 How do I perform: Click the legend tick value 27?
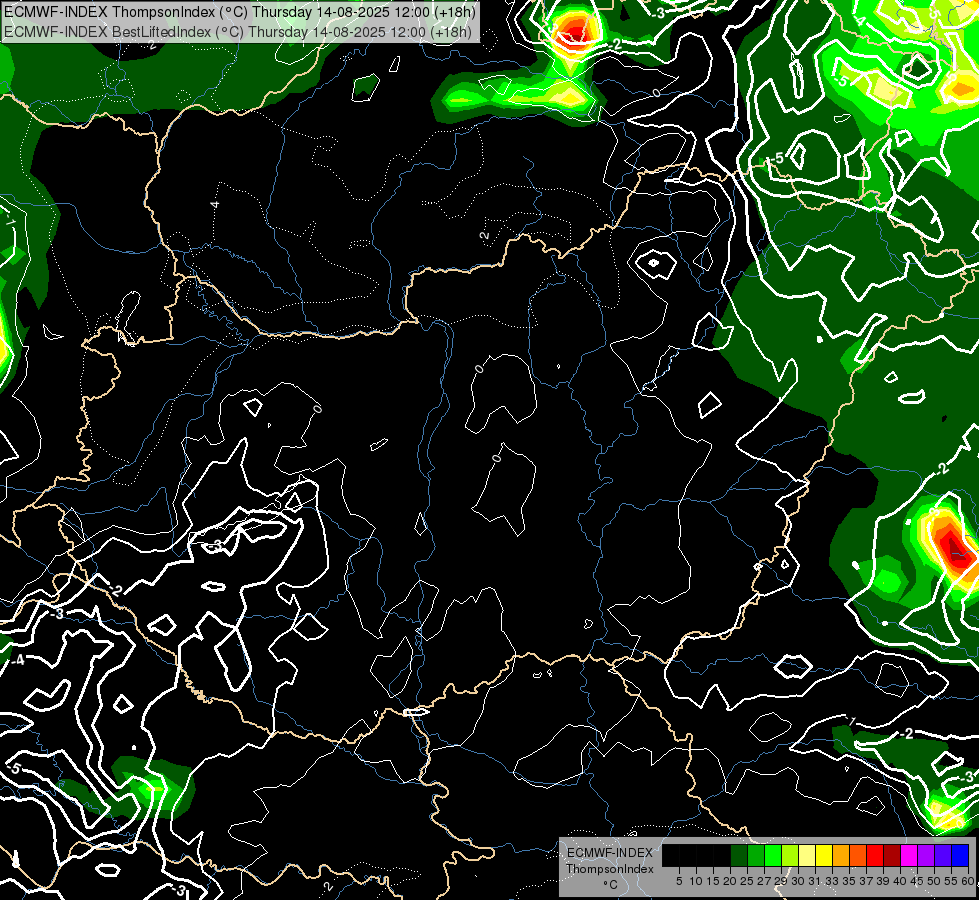[764, 881]
